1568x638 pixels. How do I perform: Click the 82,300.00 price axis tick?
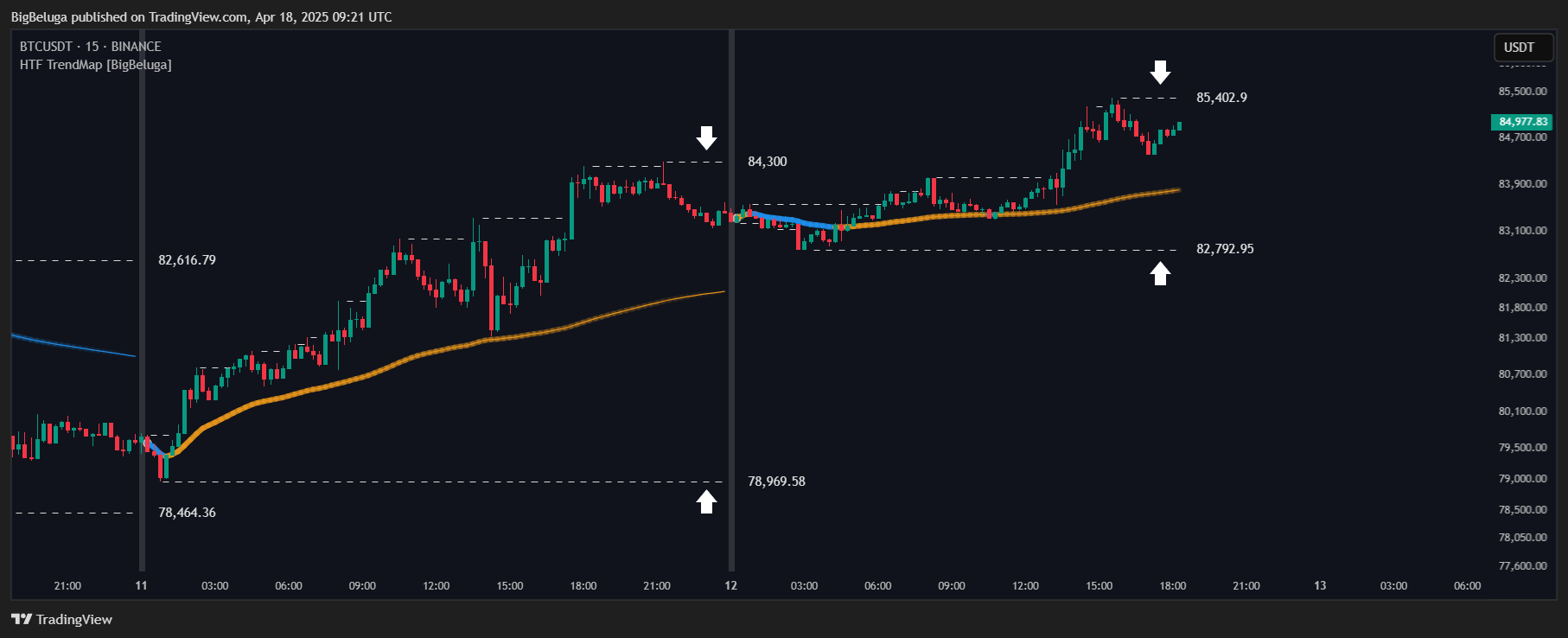[x=1523, y=278]
